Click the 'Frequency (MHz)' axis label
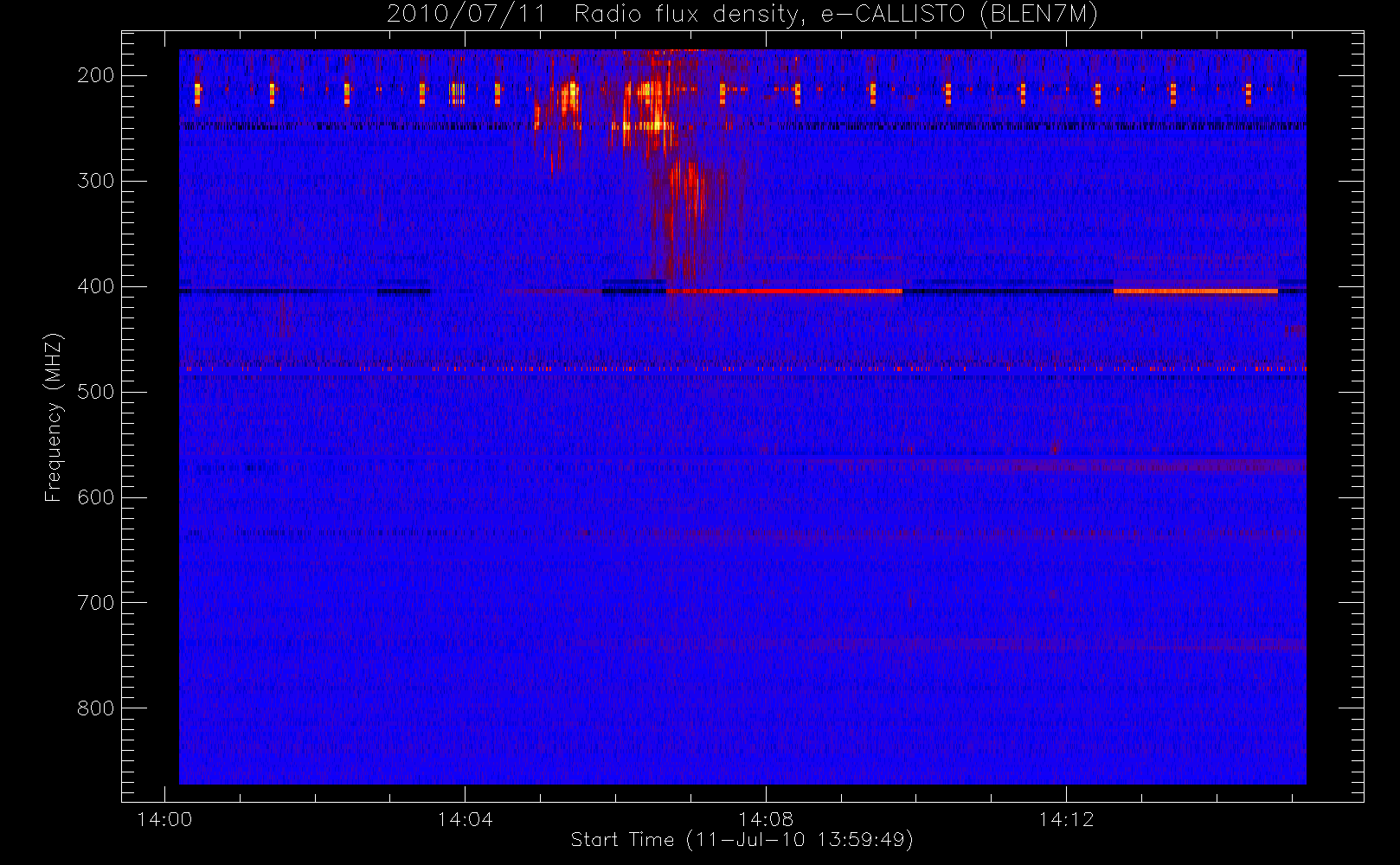Image resolution: width=1400 pixels, height=865 pixels. click(54, 417)
